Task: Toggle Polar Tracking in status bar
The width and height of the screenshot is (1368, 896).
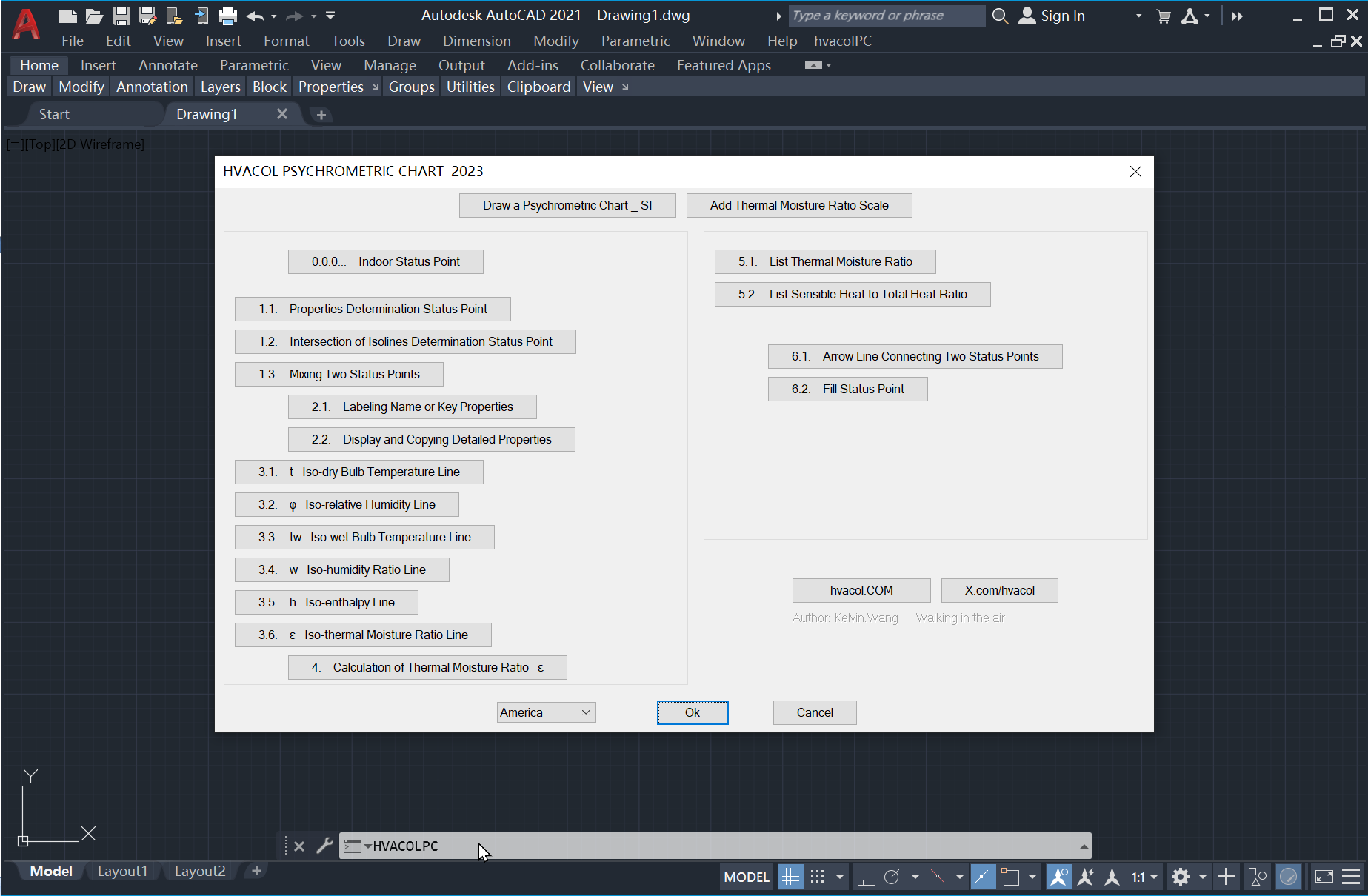Action: (892, 877)
